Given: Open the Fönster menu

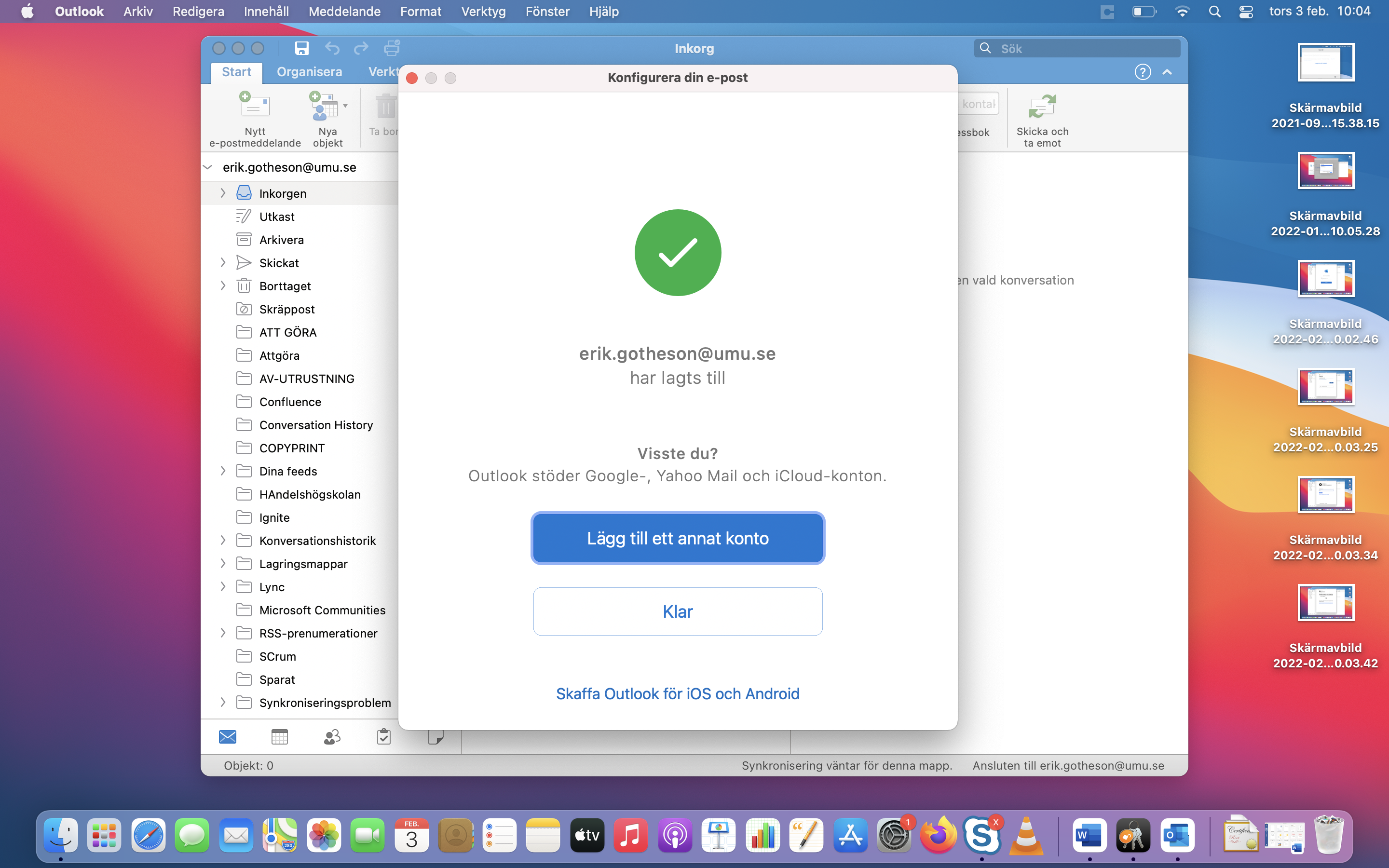Looking at the screenshot, I should 547,12.
